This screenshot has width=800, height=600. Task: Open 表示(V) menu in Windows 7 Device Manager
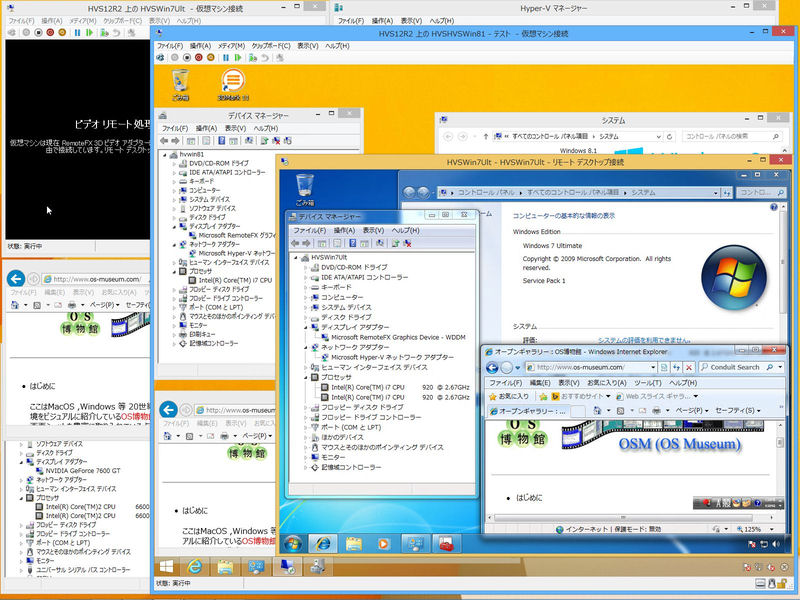point(373,230)
